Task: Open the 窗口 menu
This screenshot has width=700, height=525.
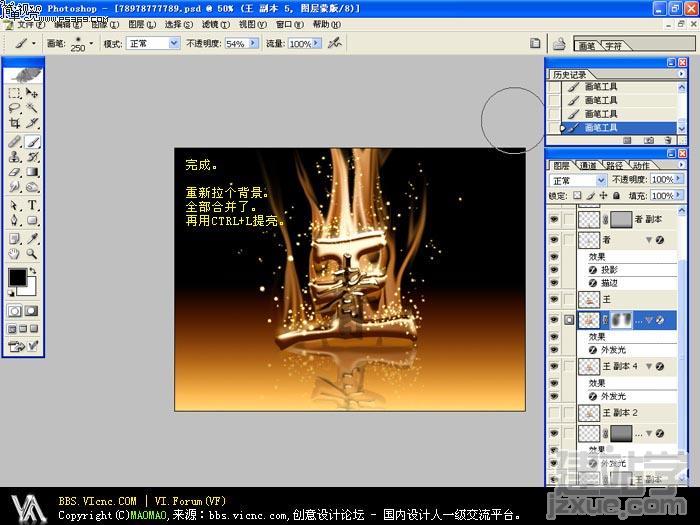Action: point(289,25)
